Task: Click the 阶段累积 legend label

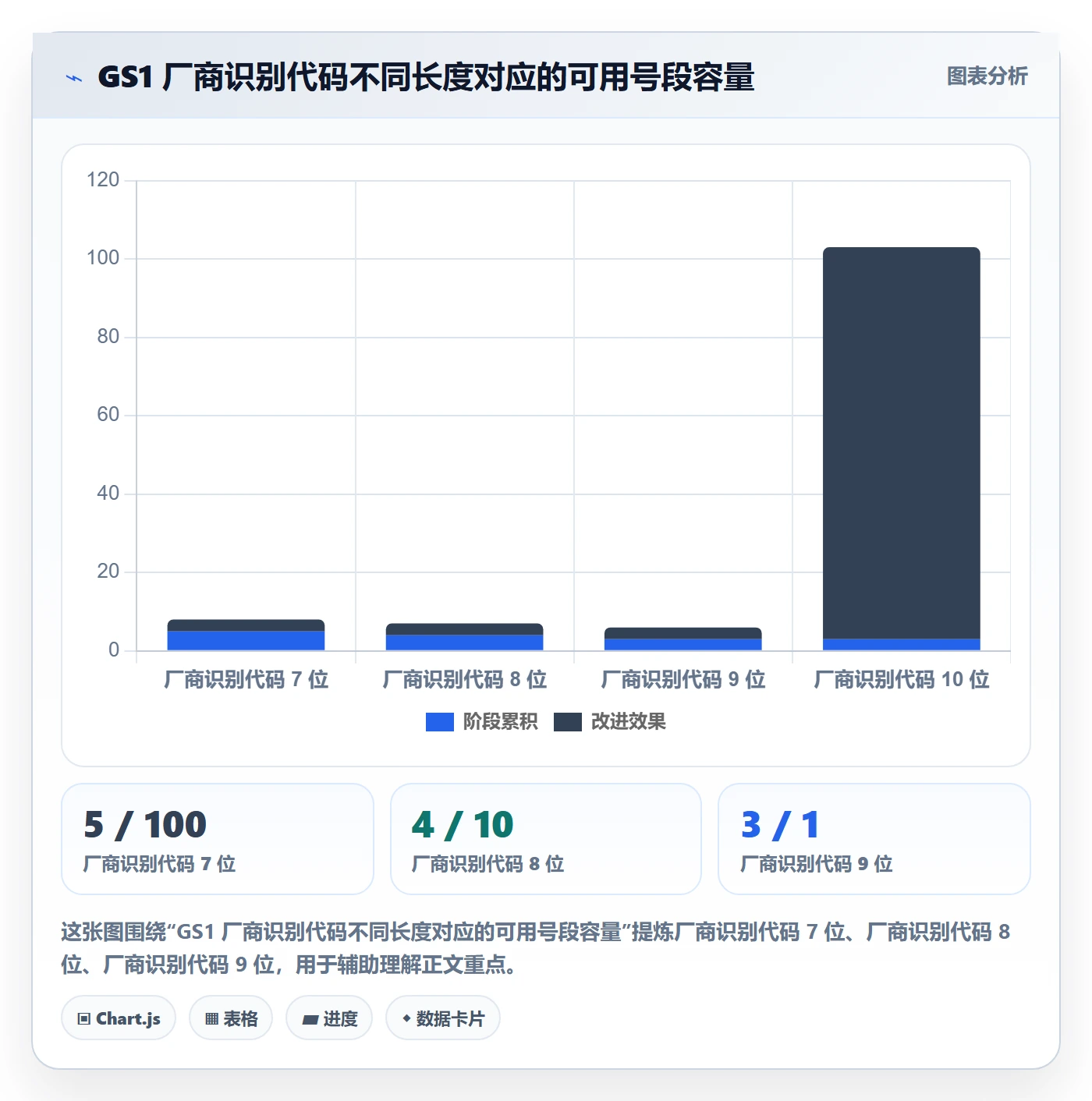Action: [500, 722]
